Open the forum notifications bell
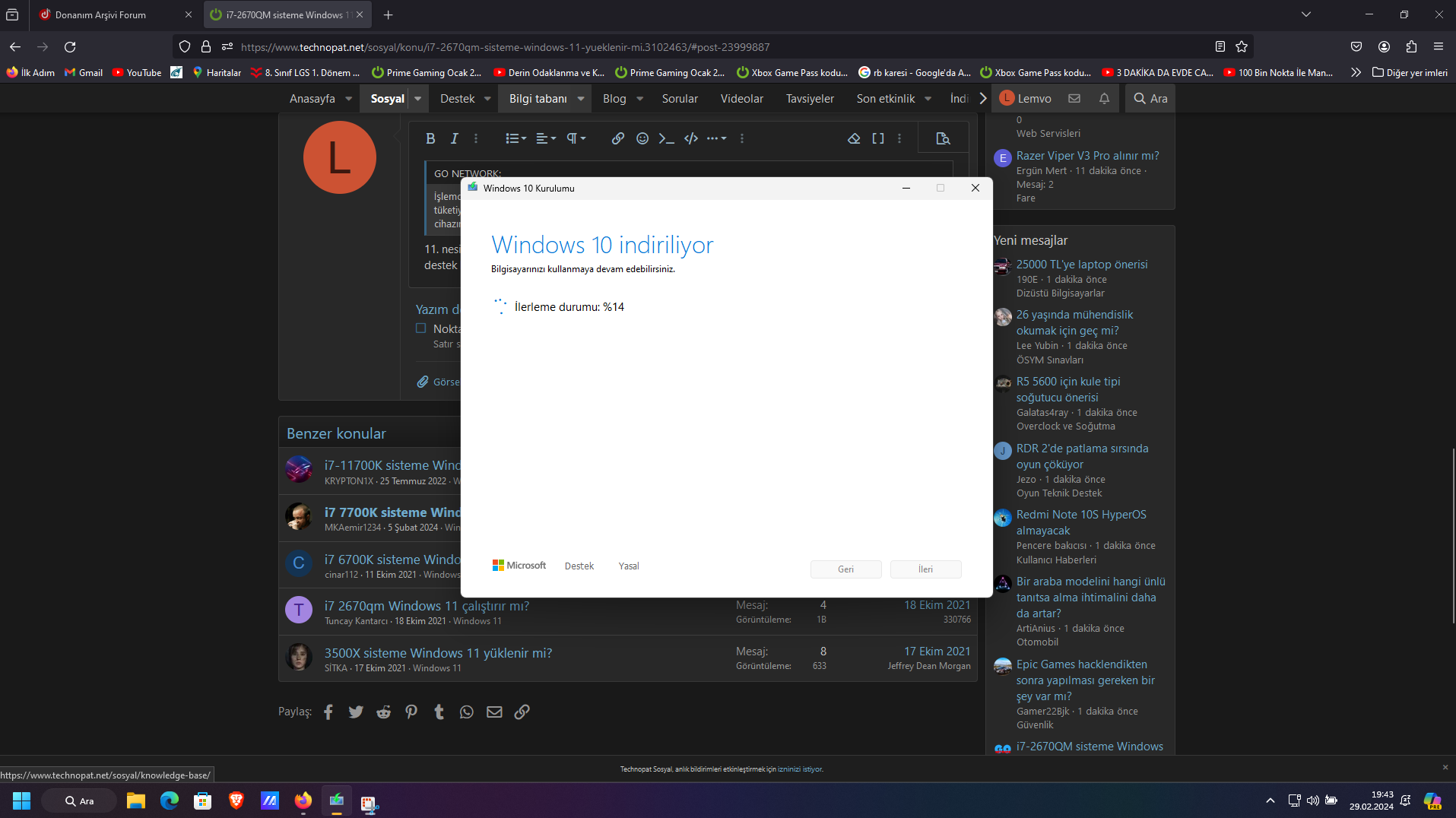Image resolution: width=1456 pixels, height=818 pixels. (x=1104, y=98)
